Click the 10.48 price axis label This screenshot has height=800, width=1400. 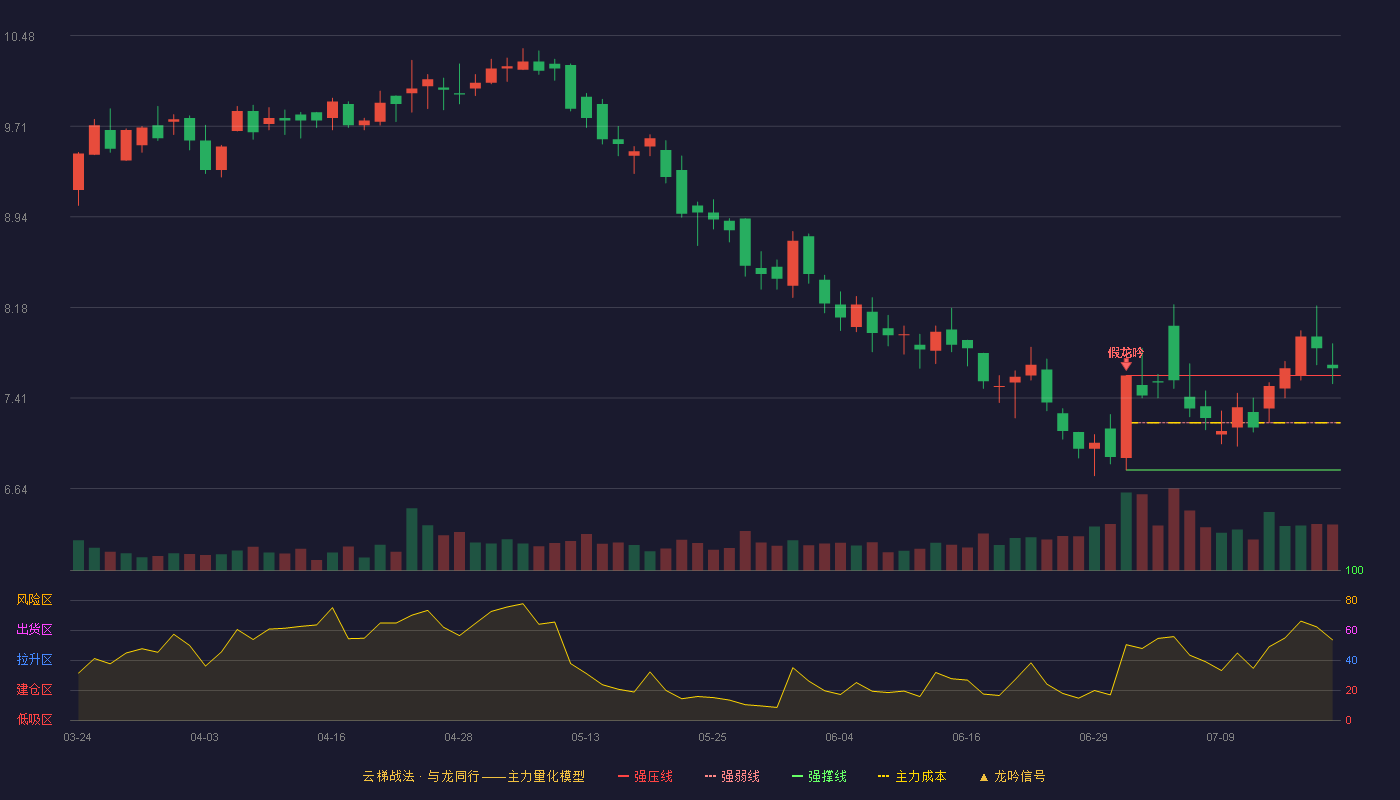coord(19,37)
